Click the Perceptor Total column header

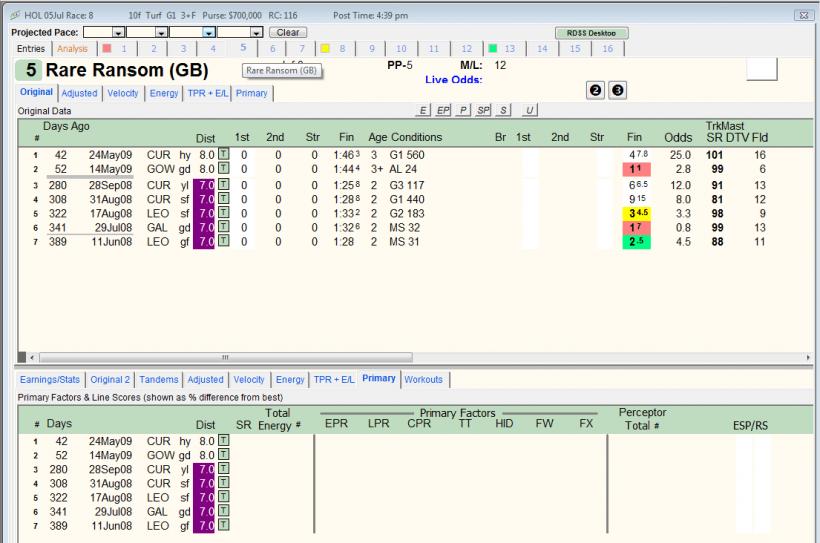tap(642, 419)
